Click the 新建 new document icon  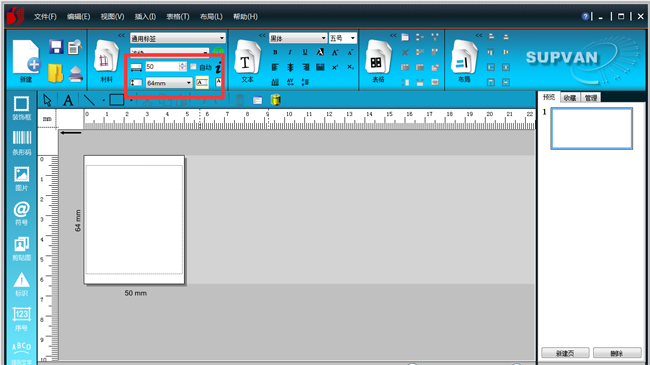pos(27,61)
